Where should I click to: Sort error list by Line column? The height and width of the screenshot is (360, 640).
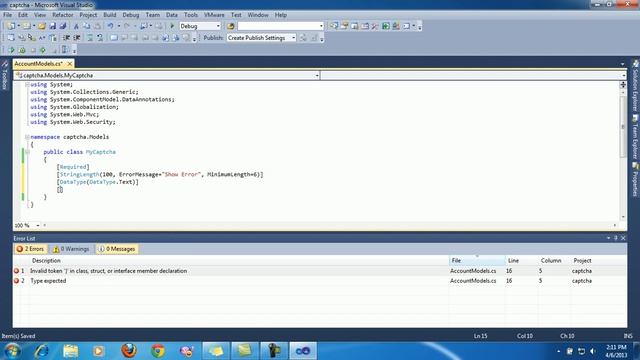tap(513, 260)
